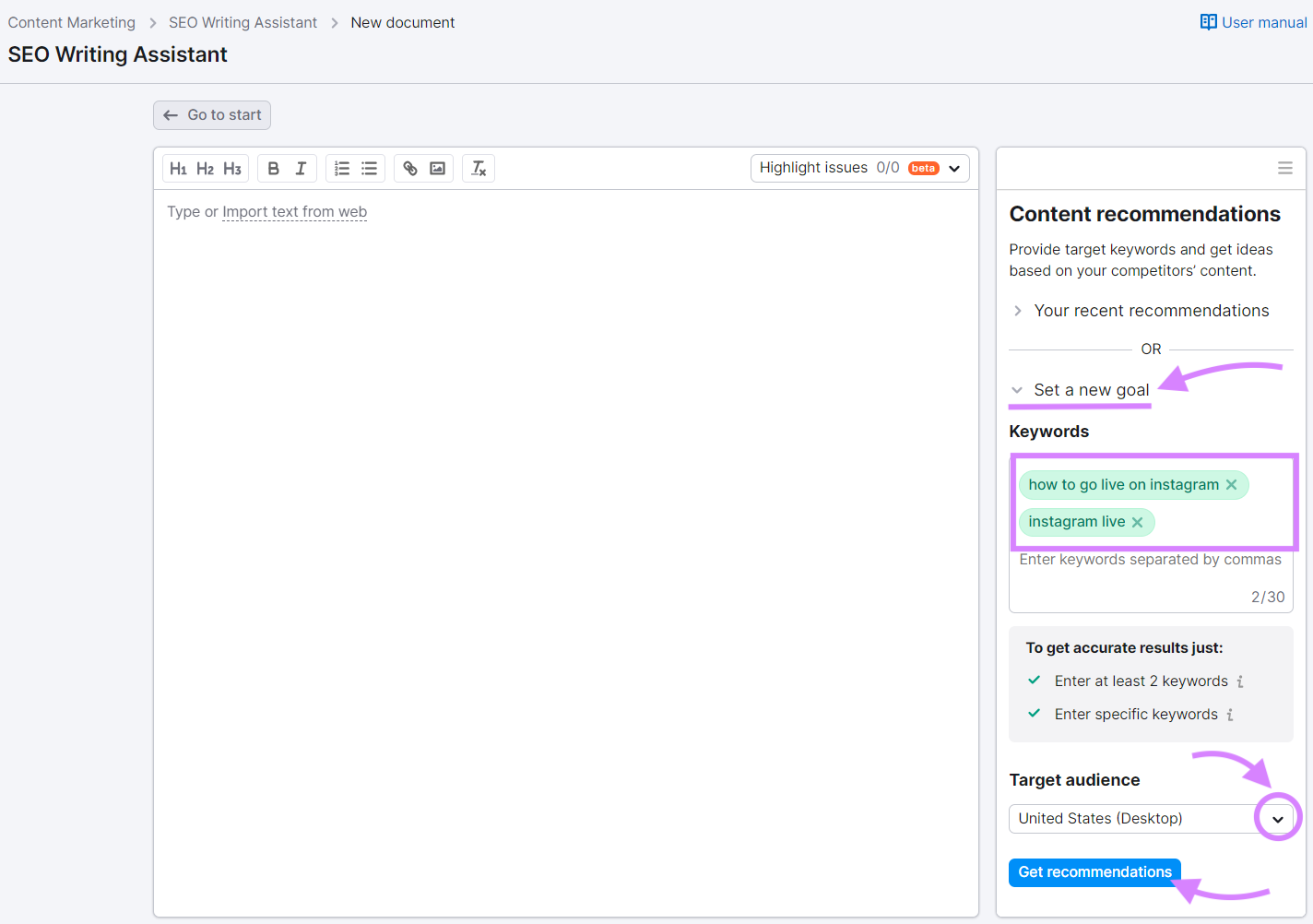Click the Get recommendations button
The height and width of the screenshot is (924, 1313).
click(x=1094, y=871)
